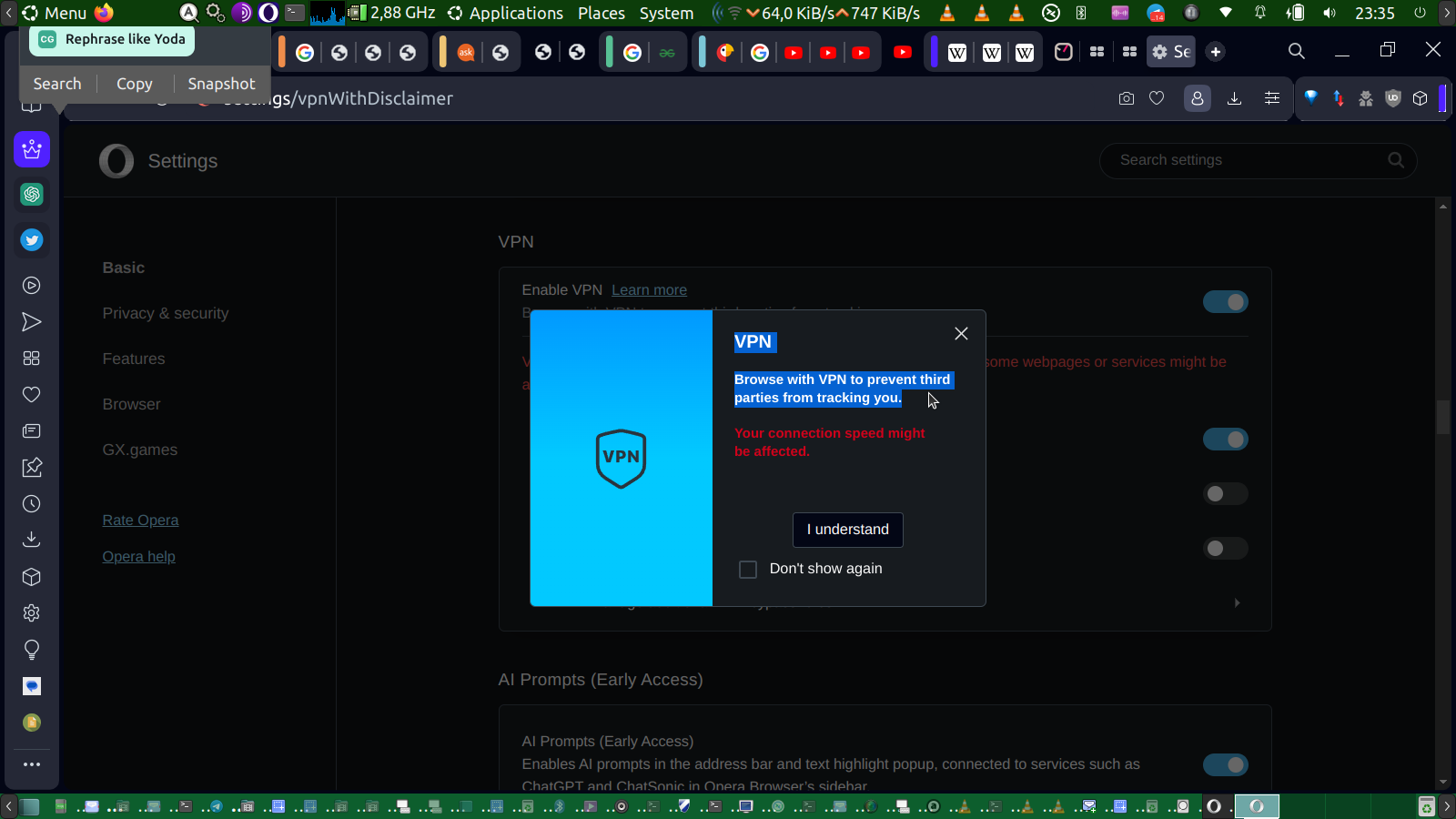Expand the row with right chevron arrow
The width and height of the screenshot is (1456, 819).
pyautogui.click(x=1237, y=603)
